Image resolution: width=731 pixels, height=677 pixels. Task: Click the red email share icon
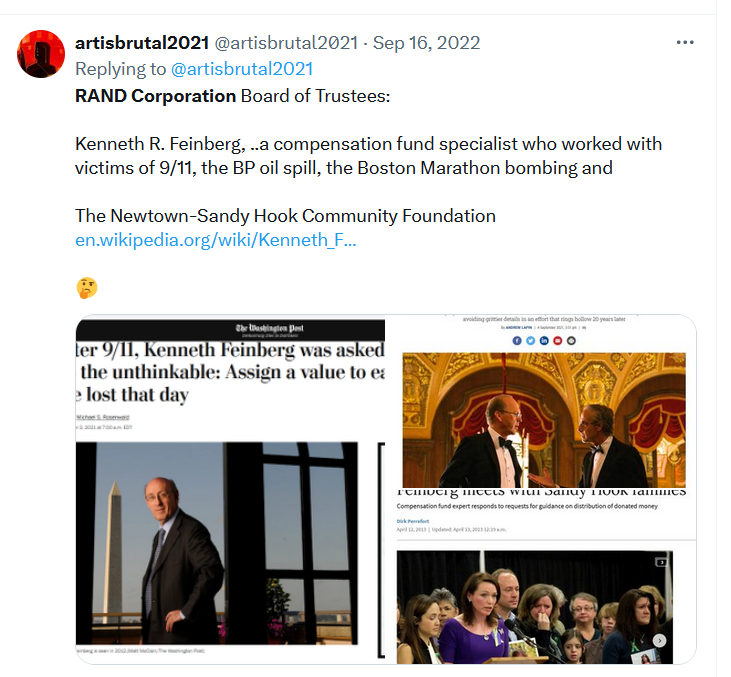[558, 341]
